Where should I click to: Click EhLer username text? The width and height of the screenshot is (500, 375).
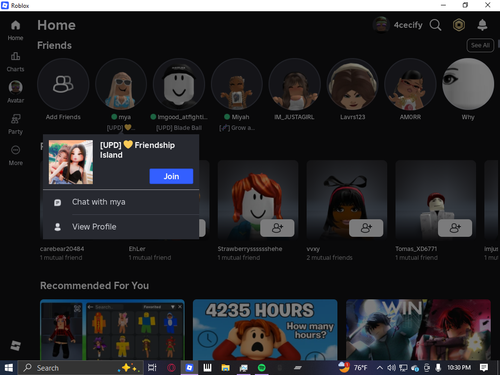(137, 249)
